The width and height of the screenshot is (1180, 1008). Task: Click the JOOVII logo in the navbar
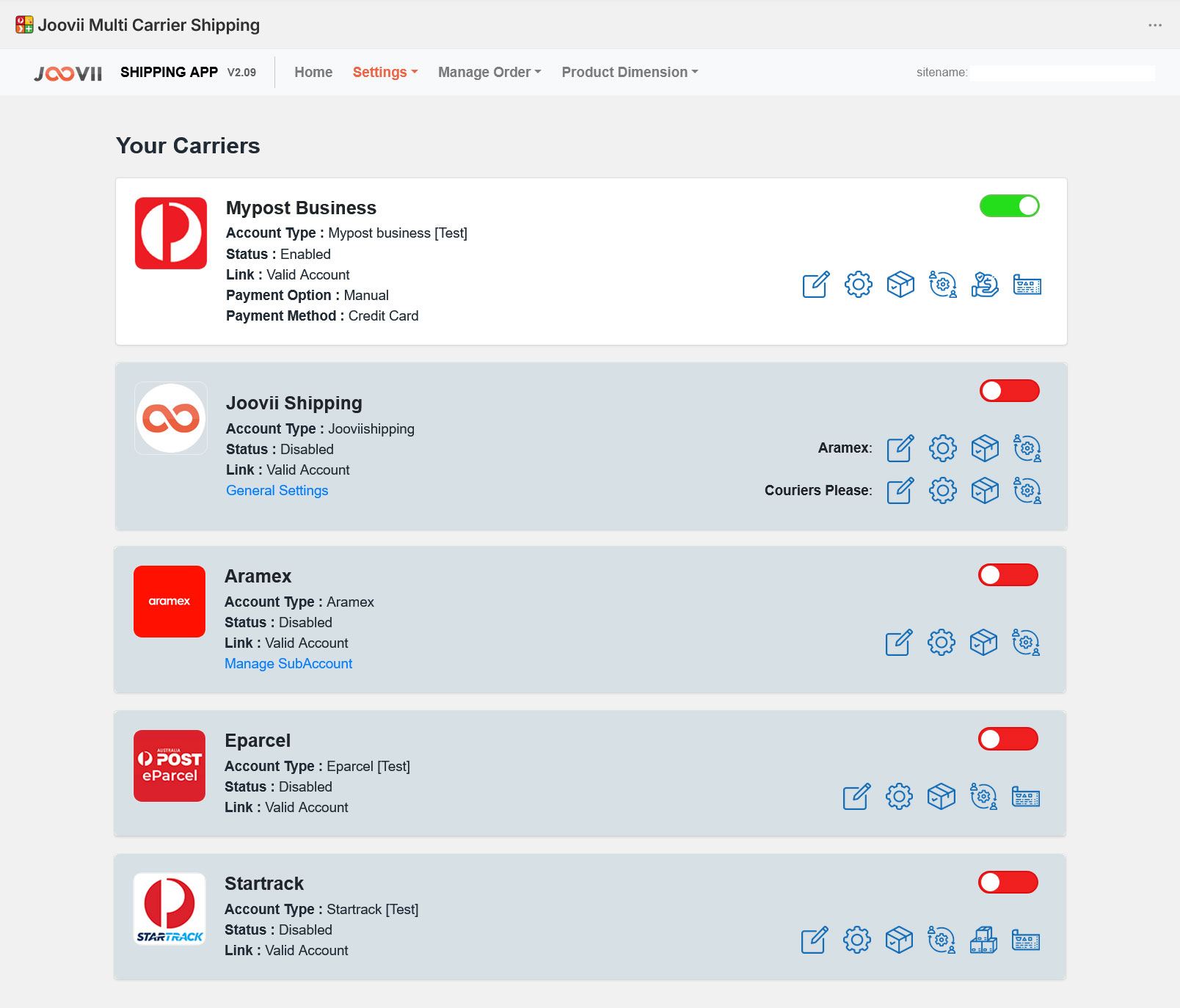68,73
